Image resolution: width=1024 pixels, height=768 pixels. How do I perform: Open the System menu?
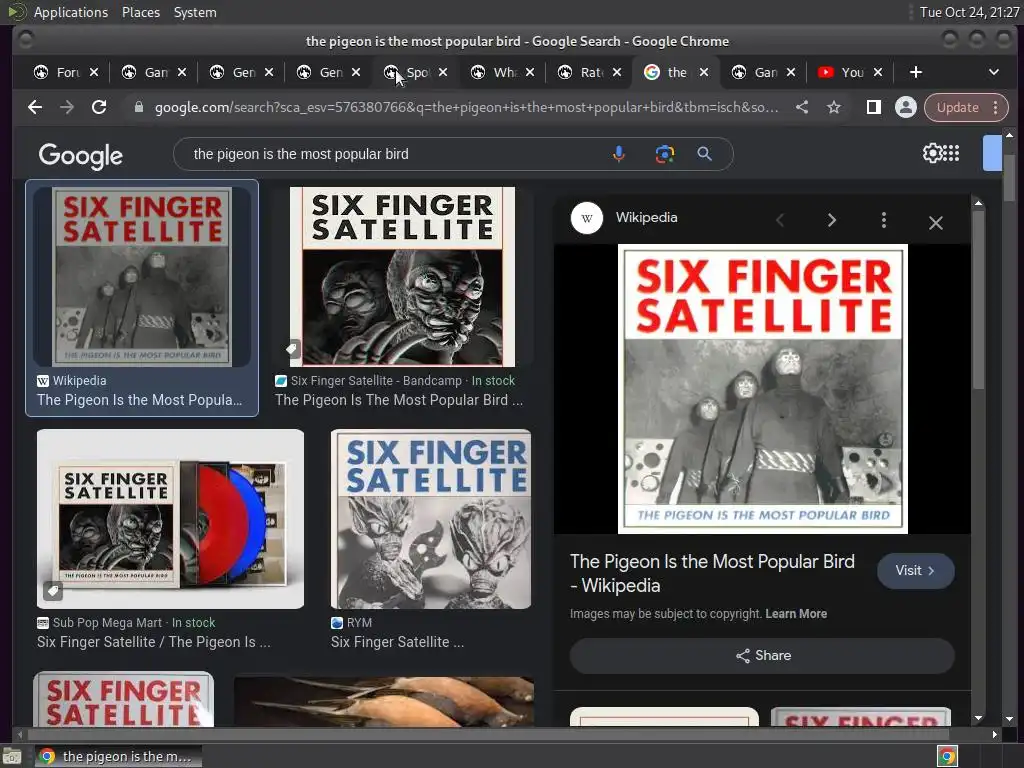(x=195, y=12)
